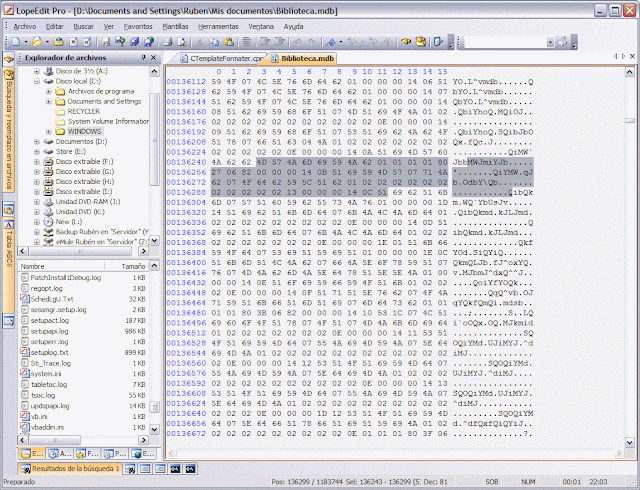Click the folder tree vertical scrollbar thumb
Screen dimensions: 640x490
(154, 139)
